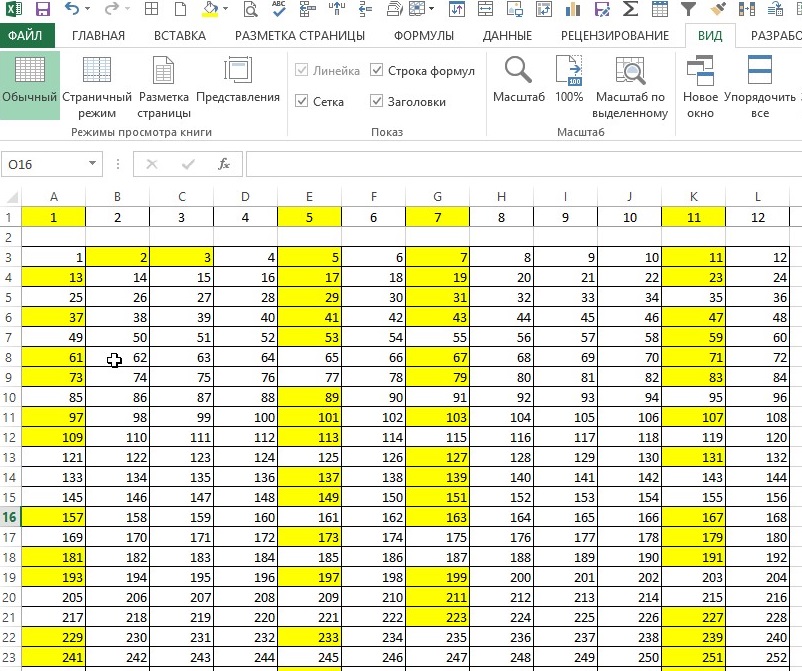Click the column width arrows icon

[x=485, y=9]
